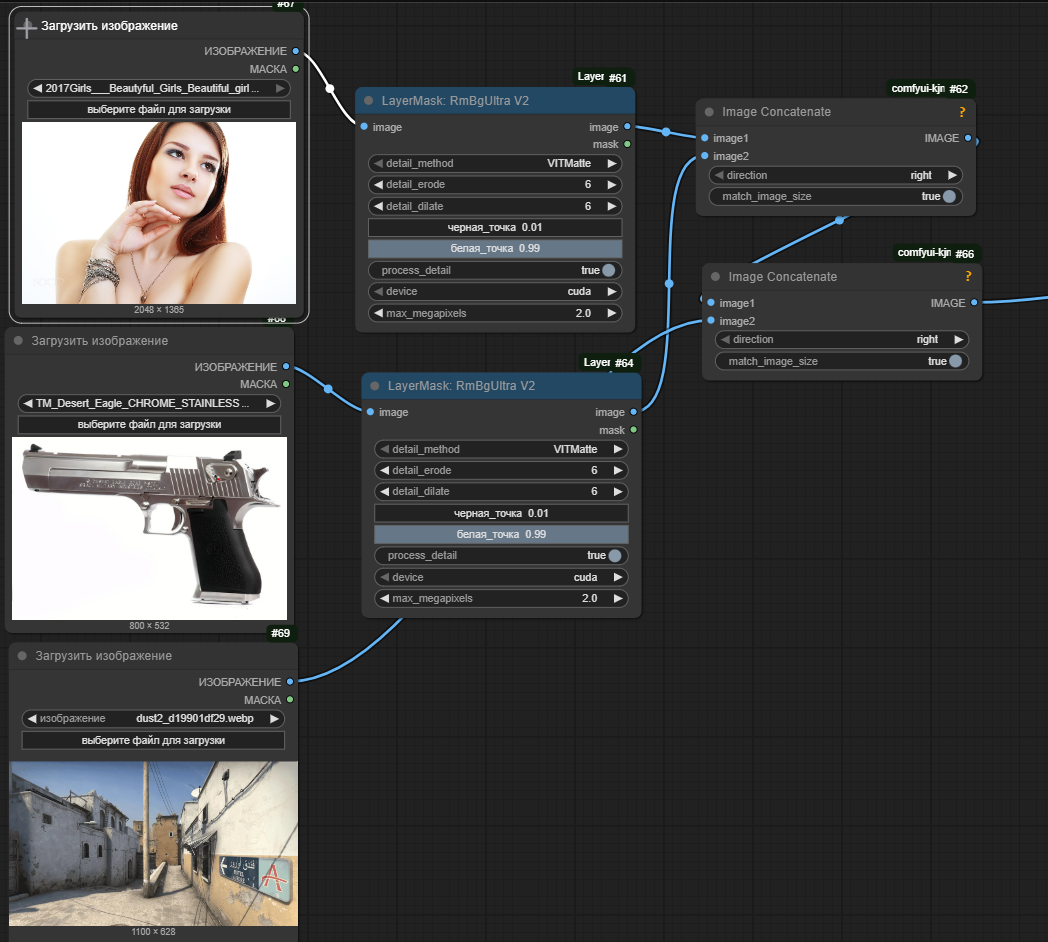This screenshot has width=1048, height=942.
Task: Toggle match_image_size in Image Concatenate #62
Action: point(948,196)
